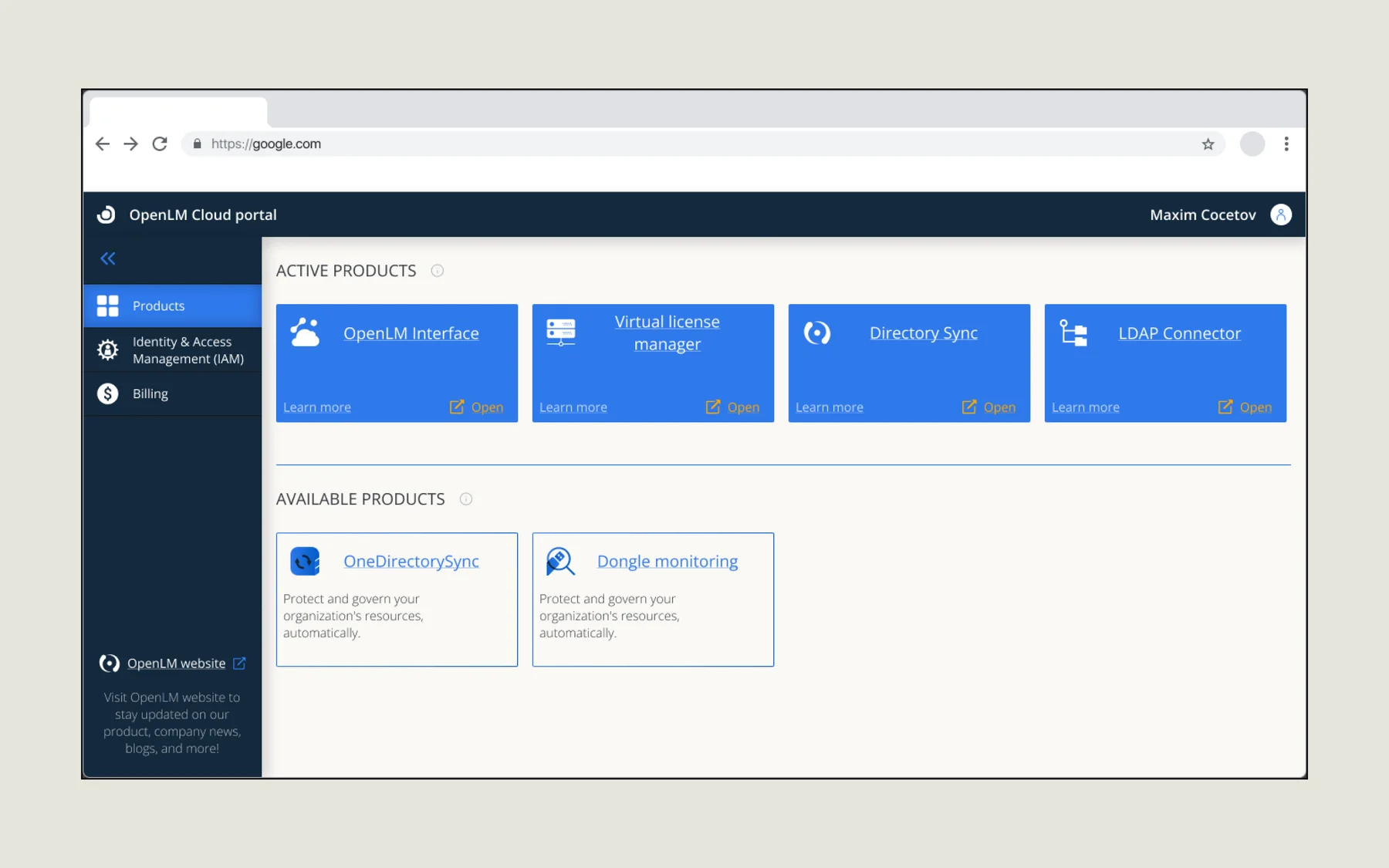This screenshot has height=868, width=1389.
Task: Click the Billing dollar icon
Action: [x=107, y=393]
